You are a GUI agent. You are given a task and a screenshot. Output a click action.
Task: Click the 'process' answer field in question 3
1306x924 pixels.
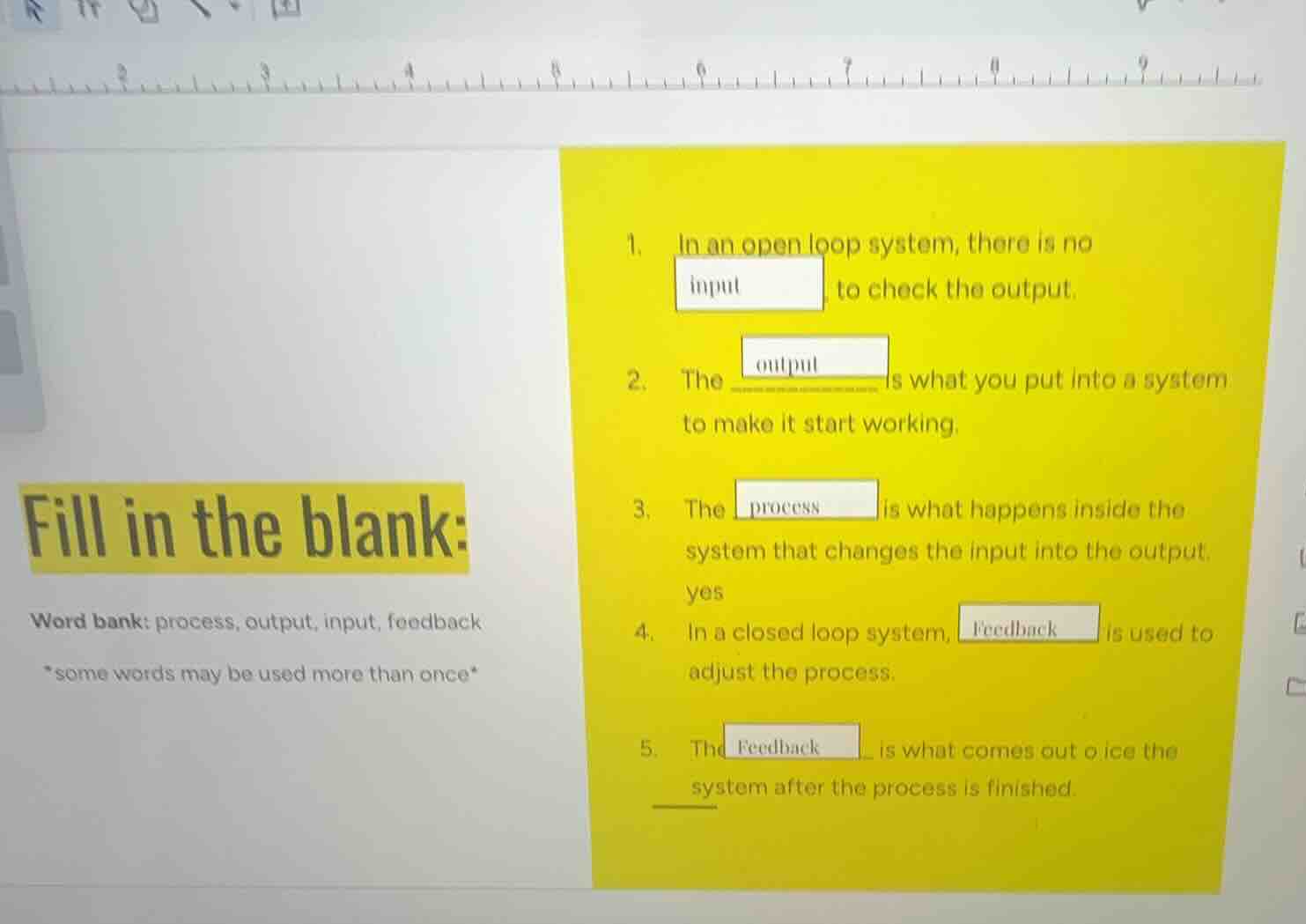tap(806, 506)
